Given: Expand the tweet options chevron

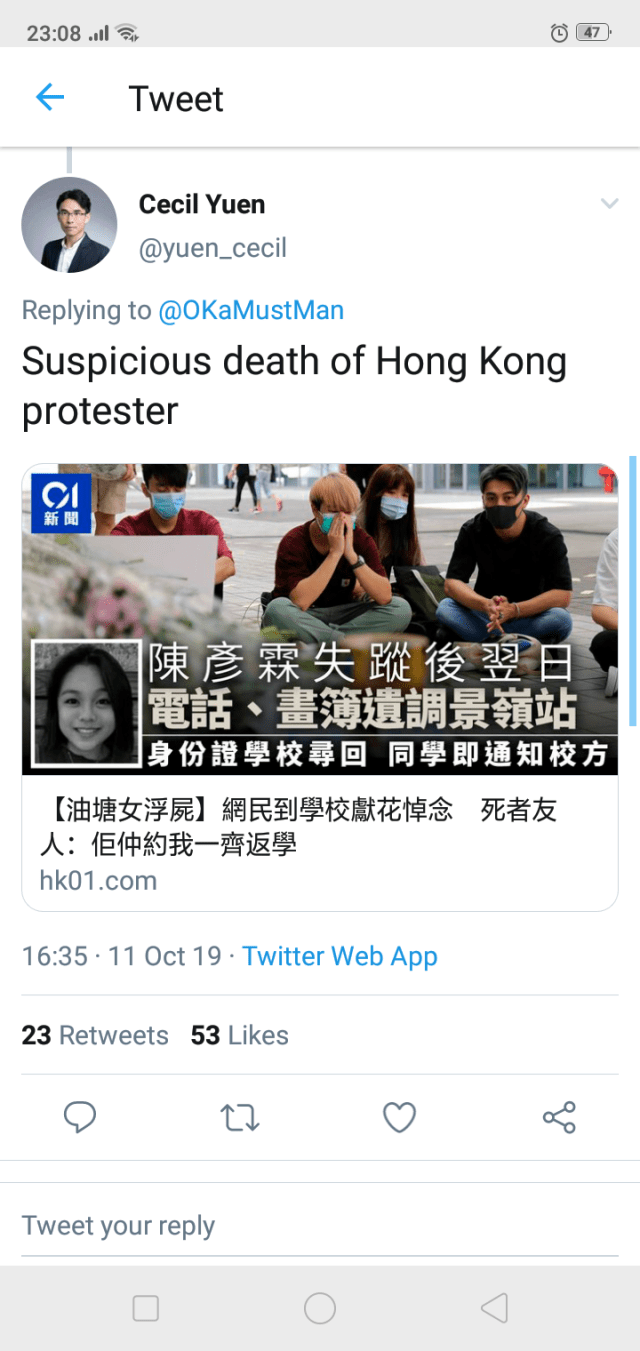Looking at the screenshot, I should pos(609,204).
